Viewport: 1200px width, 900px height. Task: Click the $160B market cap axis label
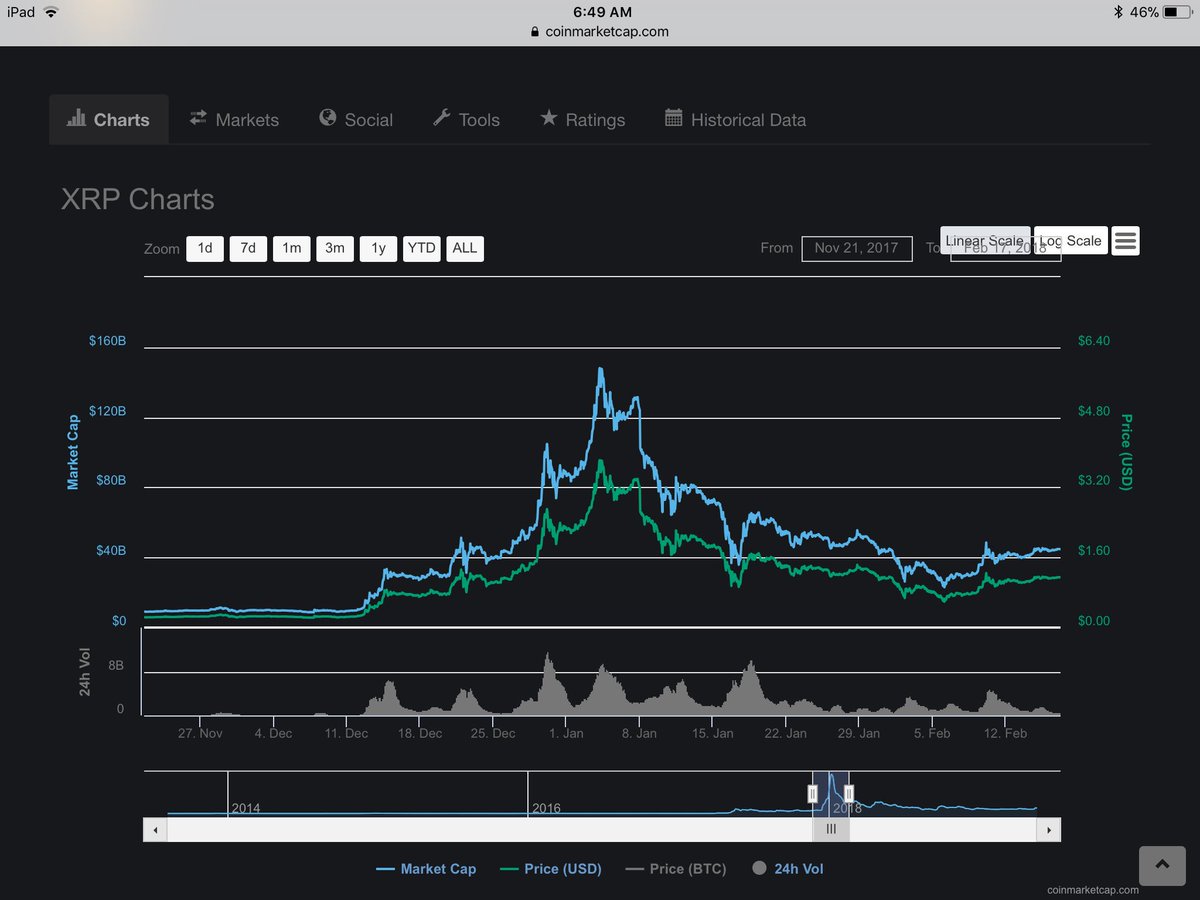coord(107,341)
